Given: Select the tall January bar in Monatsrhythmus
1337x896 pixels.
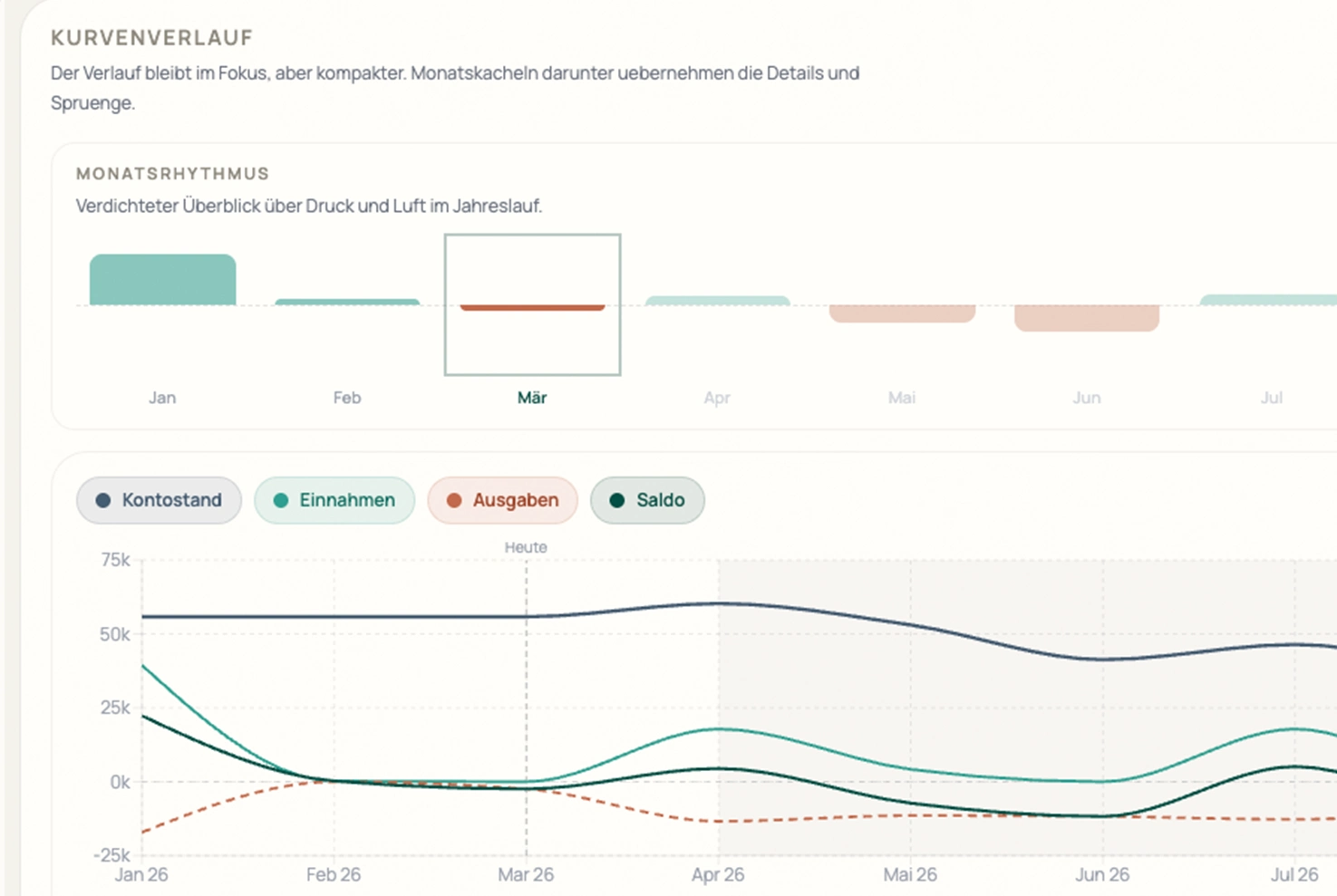Looking at the screenshot, I should pyautogui.click(x=163, y=280).
